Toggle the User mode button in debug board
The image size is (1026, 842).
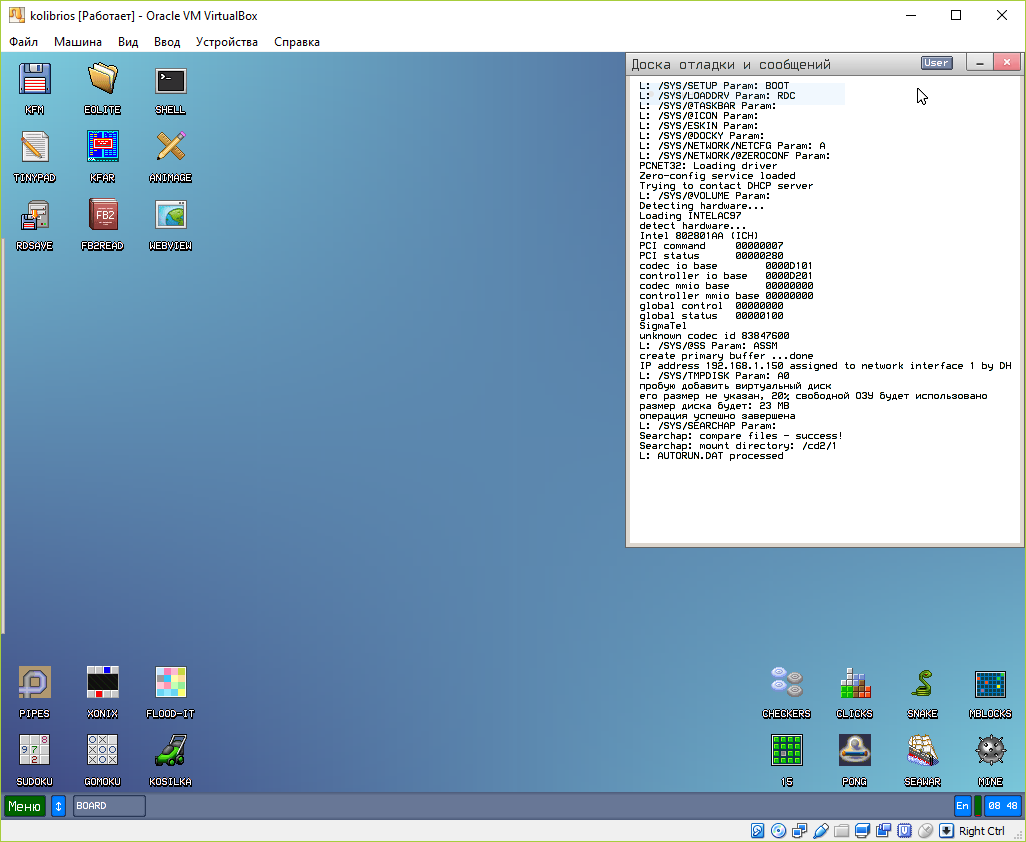click(x=936, y=63)
